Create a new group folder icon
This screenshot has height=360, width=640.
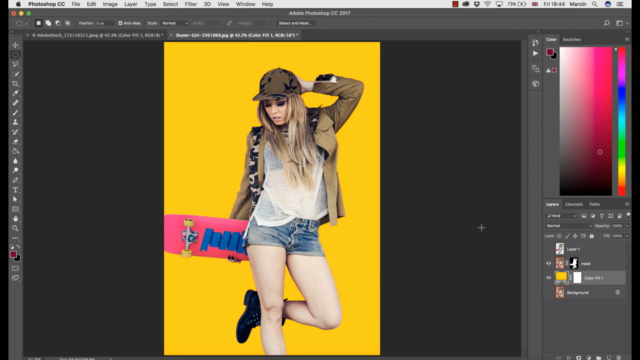(x=599, y=358)
